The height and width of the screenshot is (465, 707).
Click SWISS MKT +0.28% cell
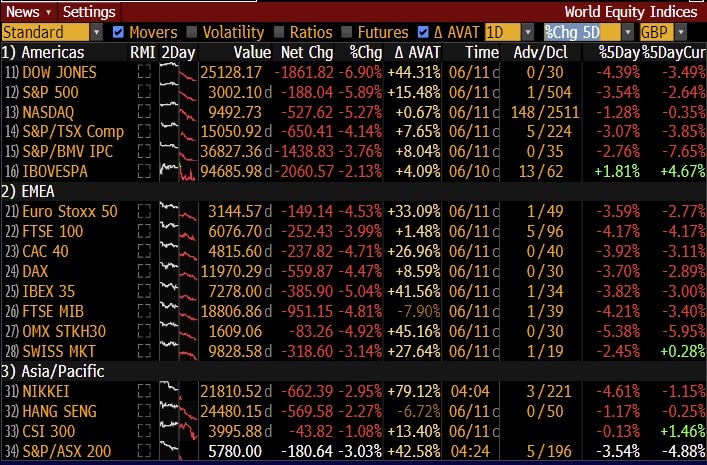click(x=683, y=351)
